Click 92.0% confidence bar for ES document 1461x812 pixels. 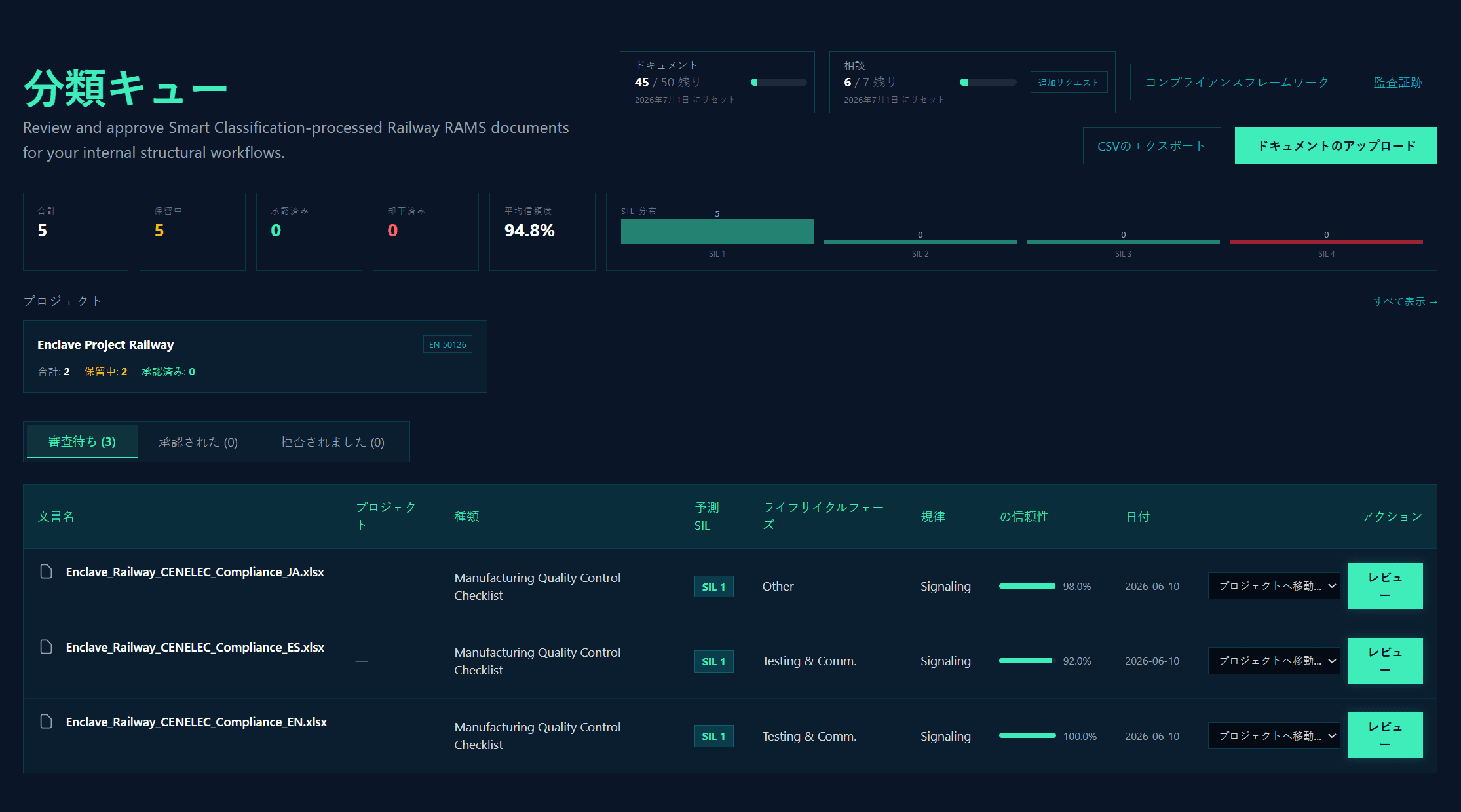[1027, 661]
